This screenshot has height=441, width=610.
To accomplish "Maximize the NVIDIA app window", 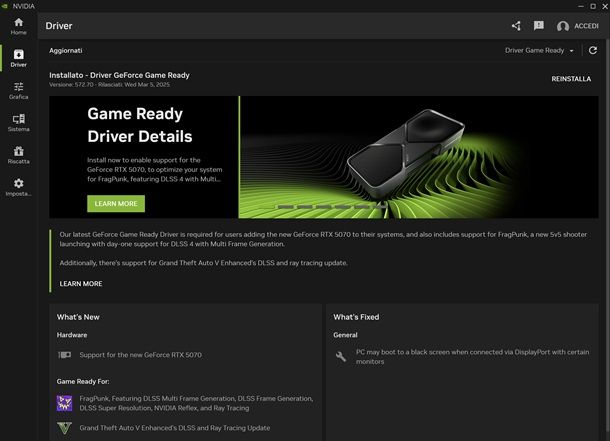I will pos(592,6).
